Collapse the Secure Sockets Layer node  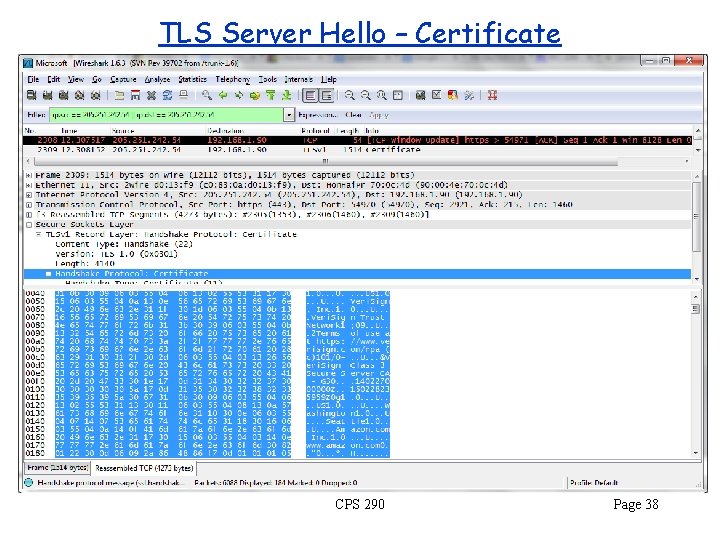click(27, 225)
